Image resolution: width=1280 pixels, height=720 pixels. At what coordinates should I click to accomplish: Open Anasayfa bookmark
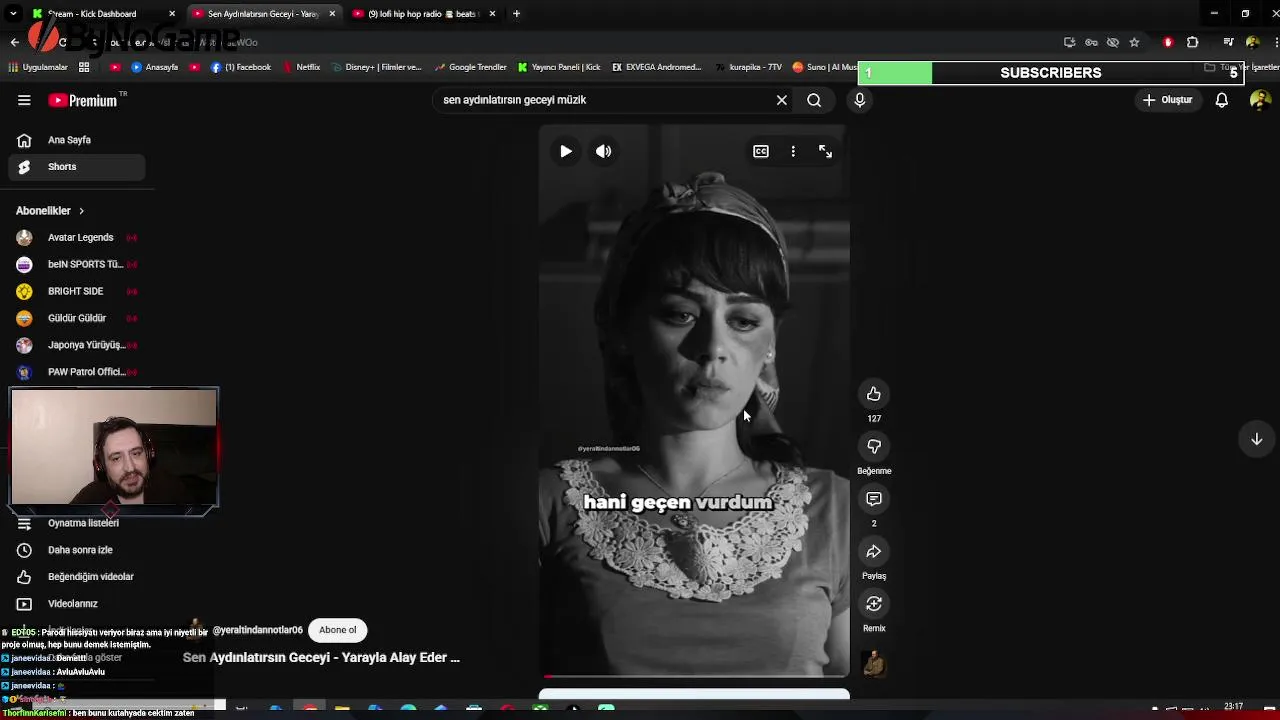154,67
